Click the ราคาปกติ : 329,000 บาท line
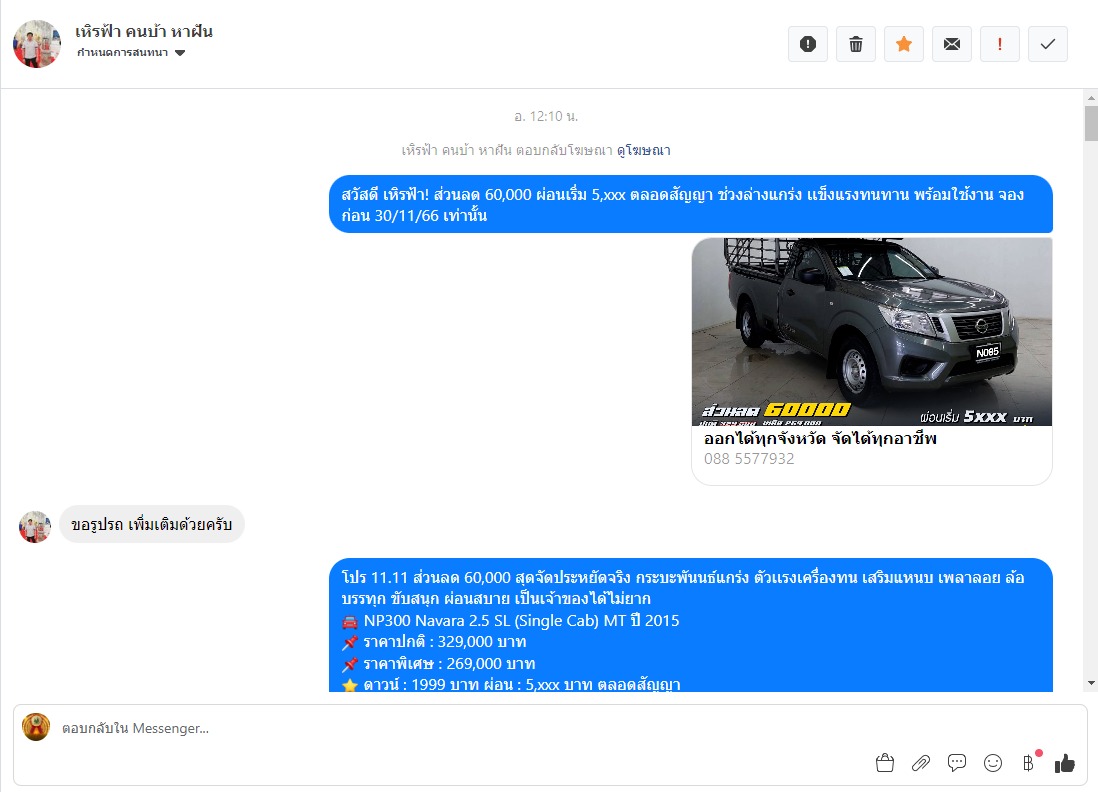The image size is (1098, 792). [x=434, y=641]
